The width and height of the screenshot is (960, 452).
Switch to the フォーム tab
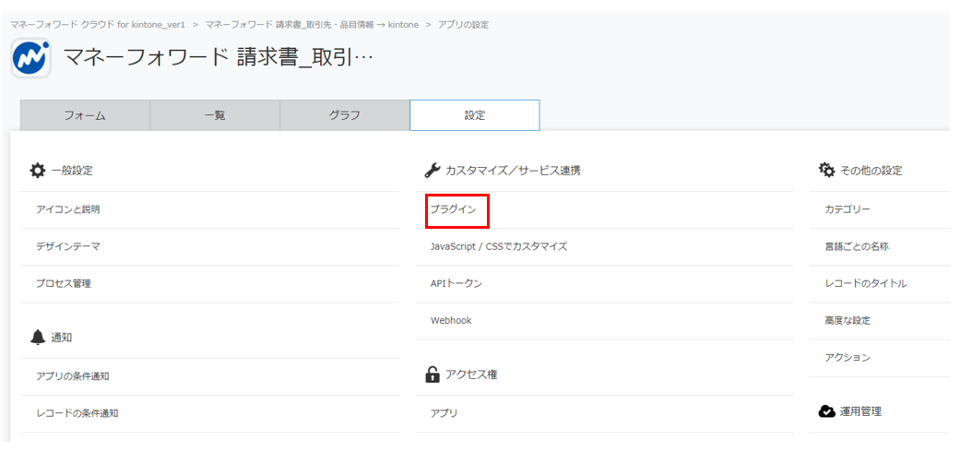(85, 116)
